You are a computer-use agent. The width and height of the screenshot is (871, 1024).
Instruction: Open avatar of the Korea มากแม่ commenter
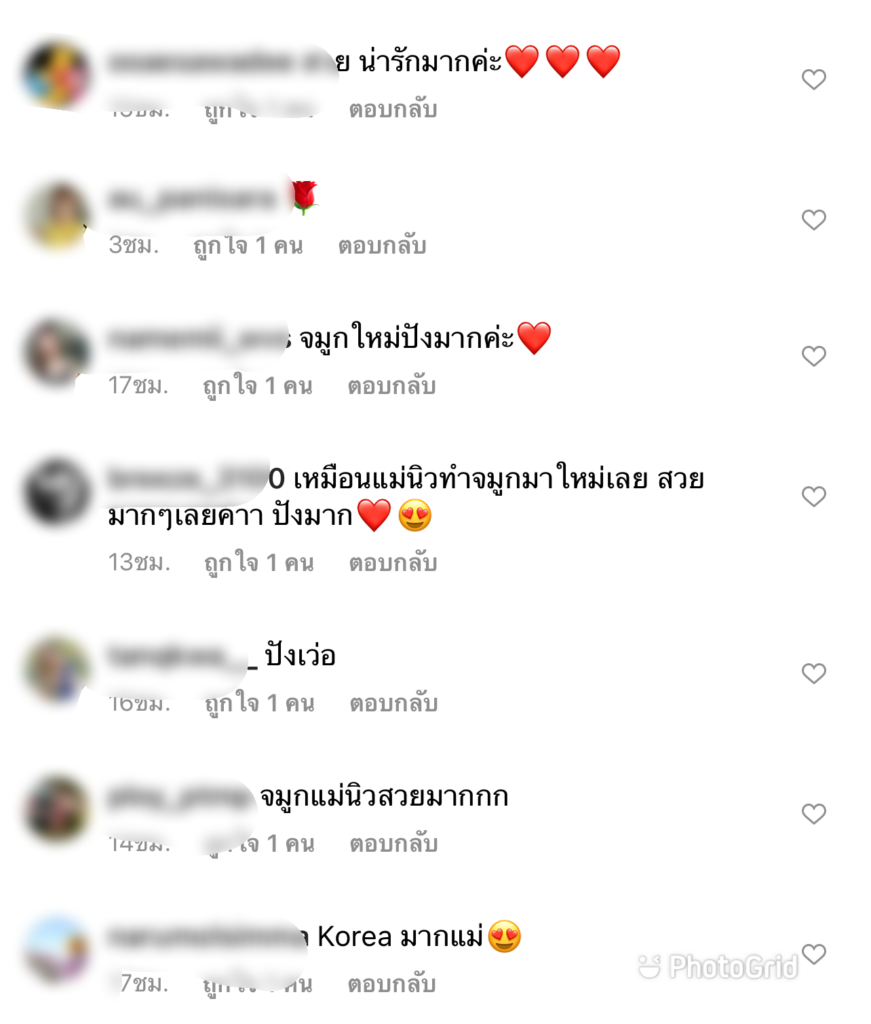click(56, 950)
